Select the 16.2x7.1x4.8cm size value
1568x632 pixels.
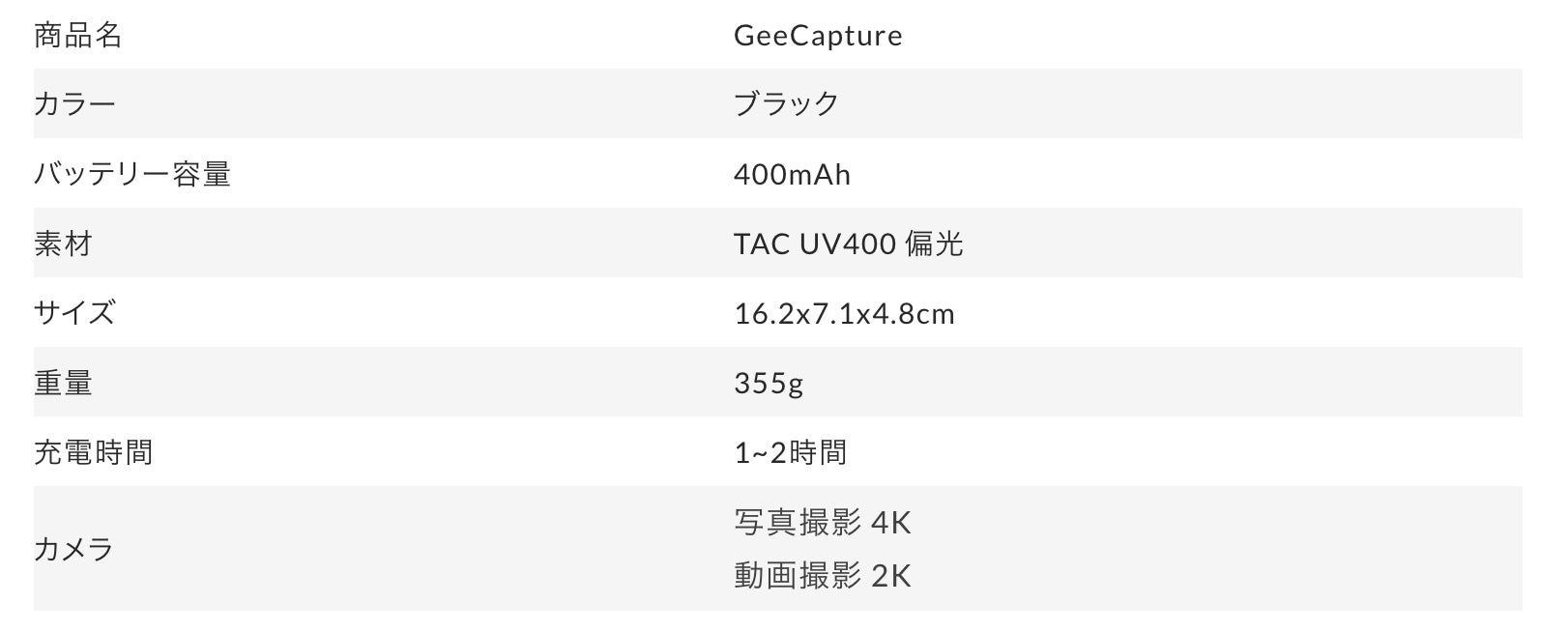pyautogui.click(x=844, y=313)
